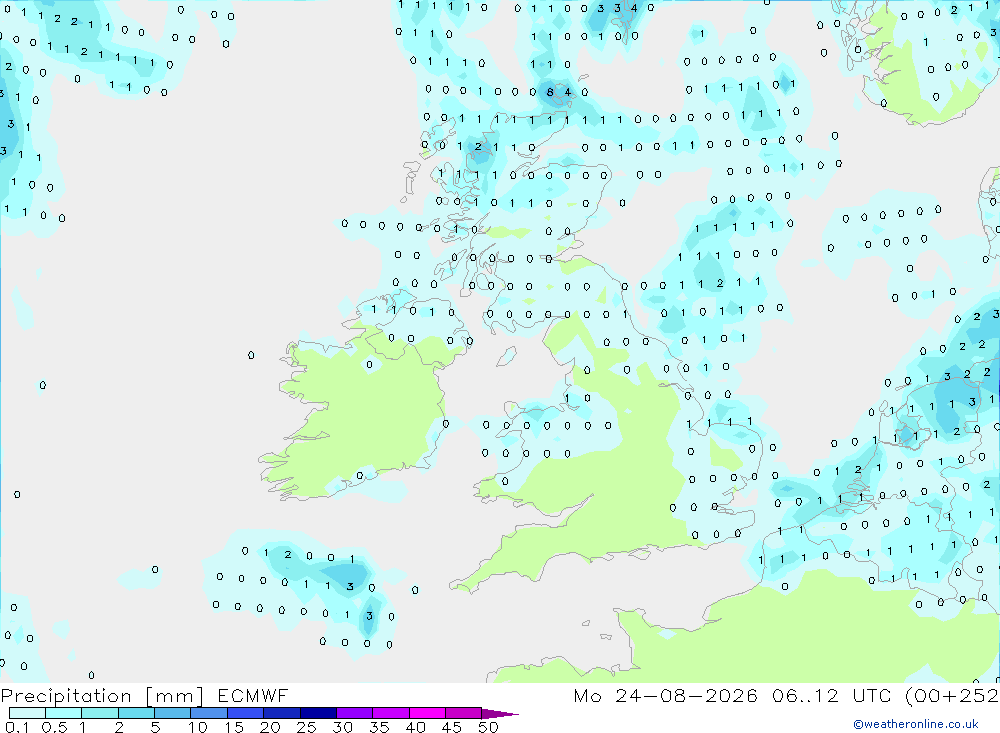Open the weatheronline.co.uk copyright link
The height and width of the screenshot is (733, 1000).
(916, 724)
